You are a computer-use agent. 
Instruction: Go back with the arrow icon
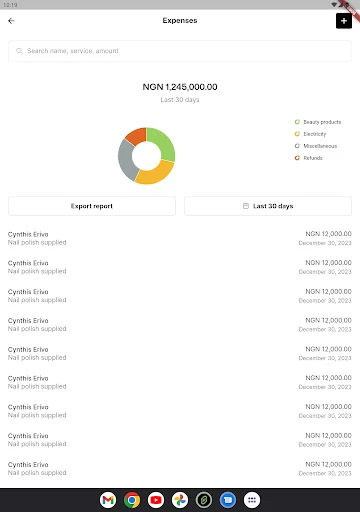(x=11, y=21)
